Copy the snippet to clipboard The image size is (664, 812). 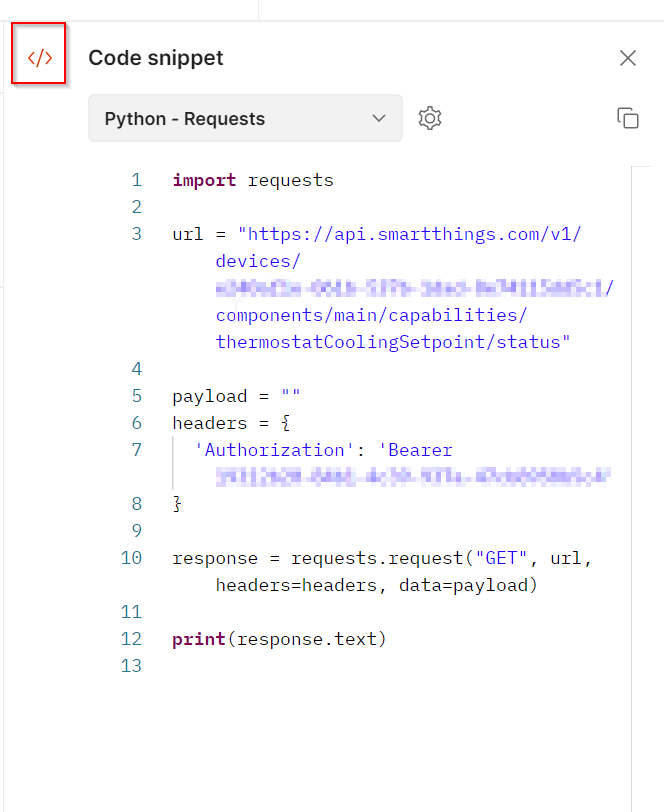(x=628, y=118)
